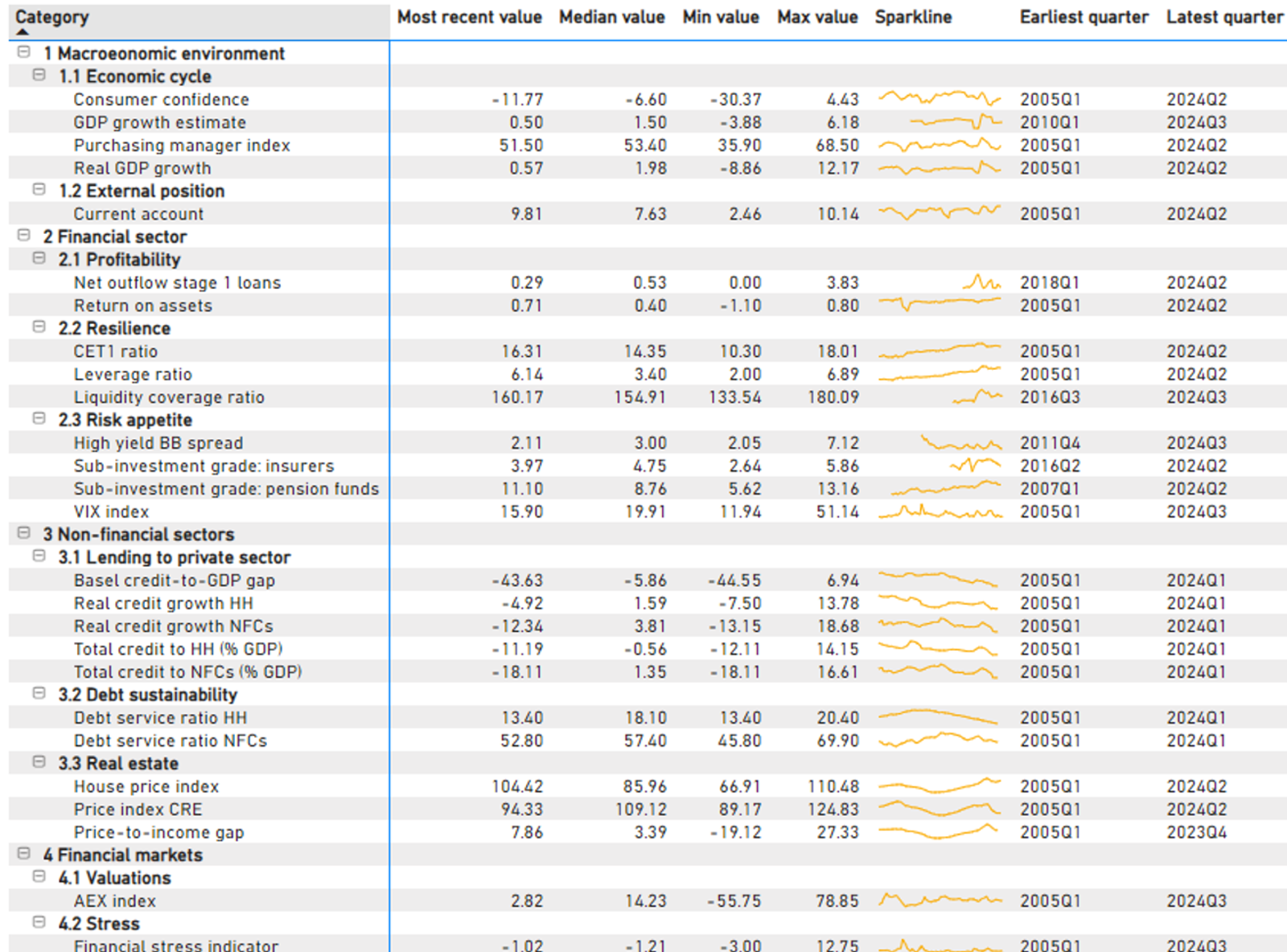Viewport: 1287px width, 952px height.
Task: Sort by Most recent value column
Action: (x=469, y=18)
